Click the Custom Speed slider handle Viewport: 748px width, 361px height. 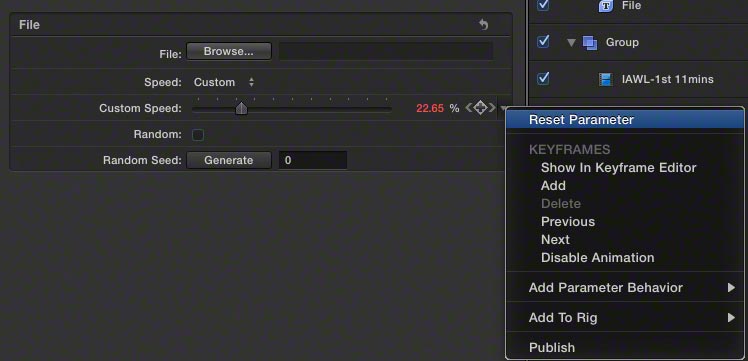[x=242, y=109]
